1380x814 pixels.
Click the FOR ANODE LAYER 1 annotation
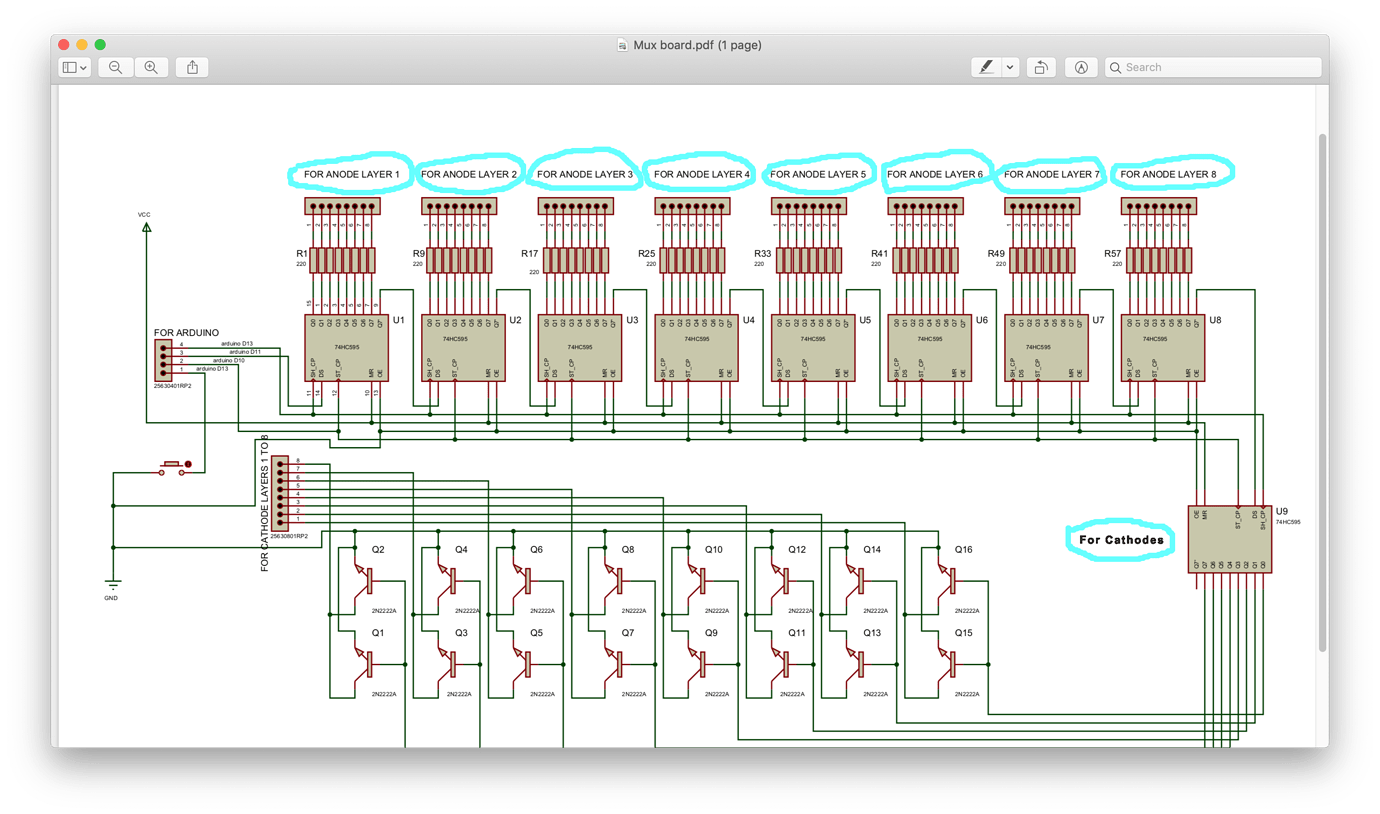pyautogui.click(x=351, y=173)
